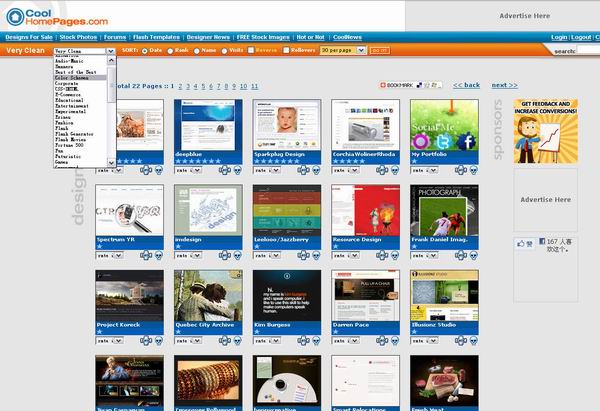Click the Login link

[x=559, y=37]
